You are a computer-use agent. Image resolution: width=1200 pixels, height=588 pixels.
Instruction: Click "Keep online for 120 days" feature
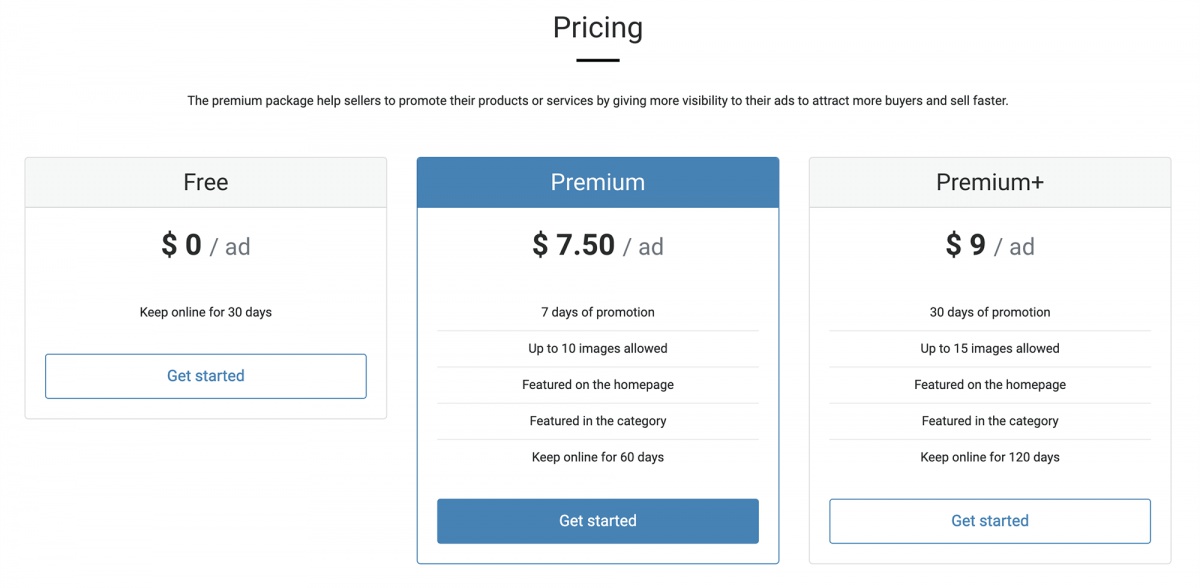(x=989, y=457)
